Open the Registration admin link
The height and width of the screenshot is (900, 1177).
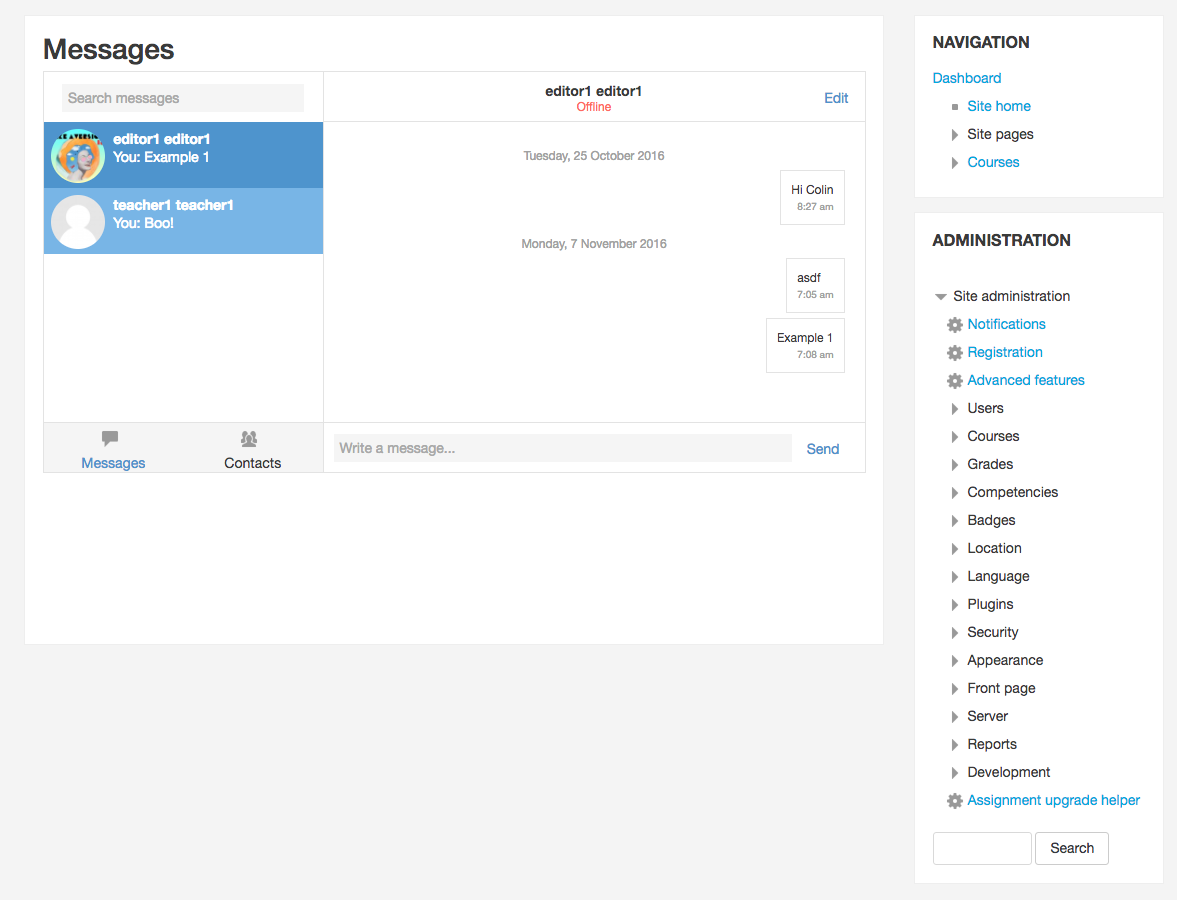(1004, 352)
